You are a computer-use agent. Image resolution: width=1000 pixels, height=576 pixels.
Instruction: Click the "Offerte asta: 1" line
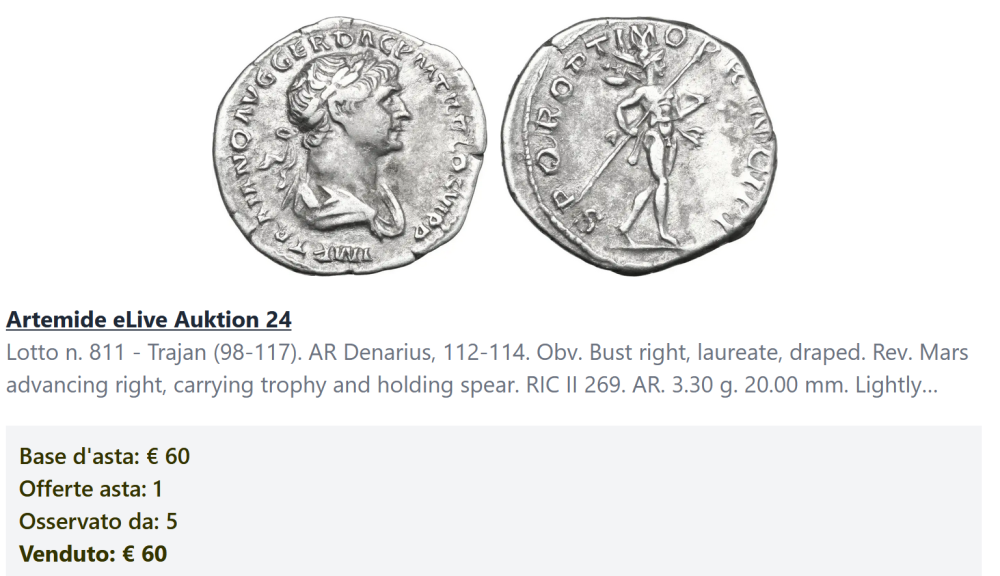(91, 489)
